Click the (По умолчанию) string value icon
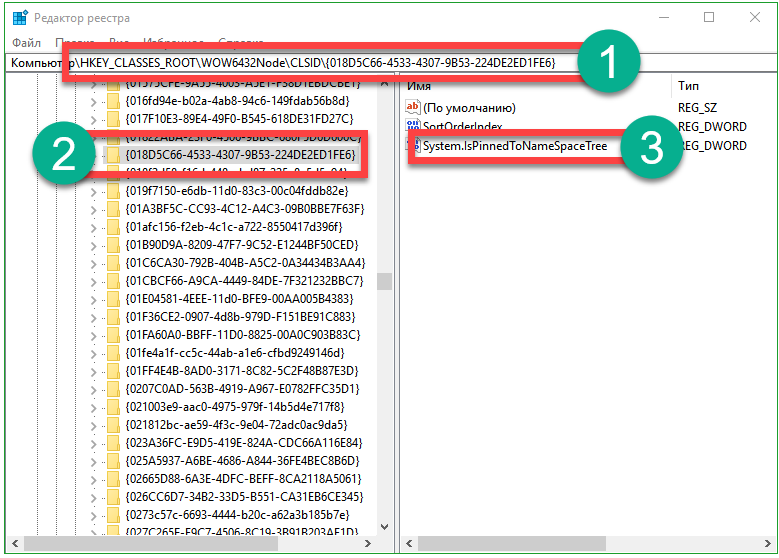Image resolution: width=779 pixels, height=558 pixels. pyautogui.click(x=413, y=107)
